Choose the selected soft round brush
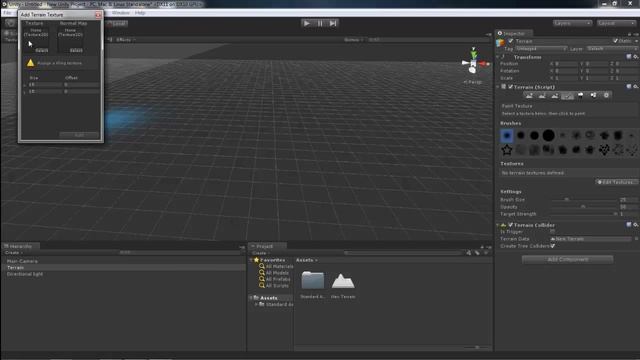 (x=507, y=136)
